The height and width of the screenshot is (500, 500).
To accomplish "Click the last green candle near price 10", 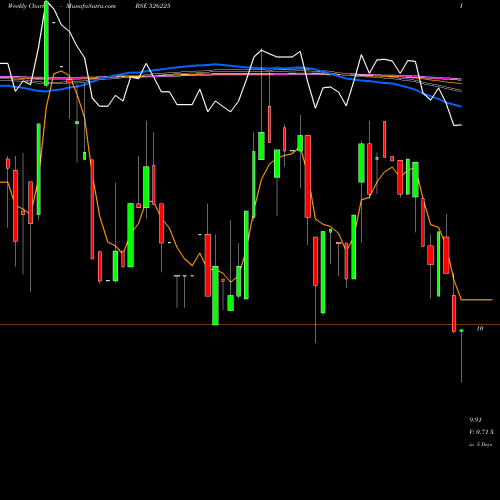I will click(x=461, y=330).
